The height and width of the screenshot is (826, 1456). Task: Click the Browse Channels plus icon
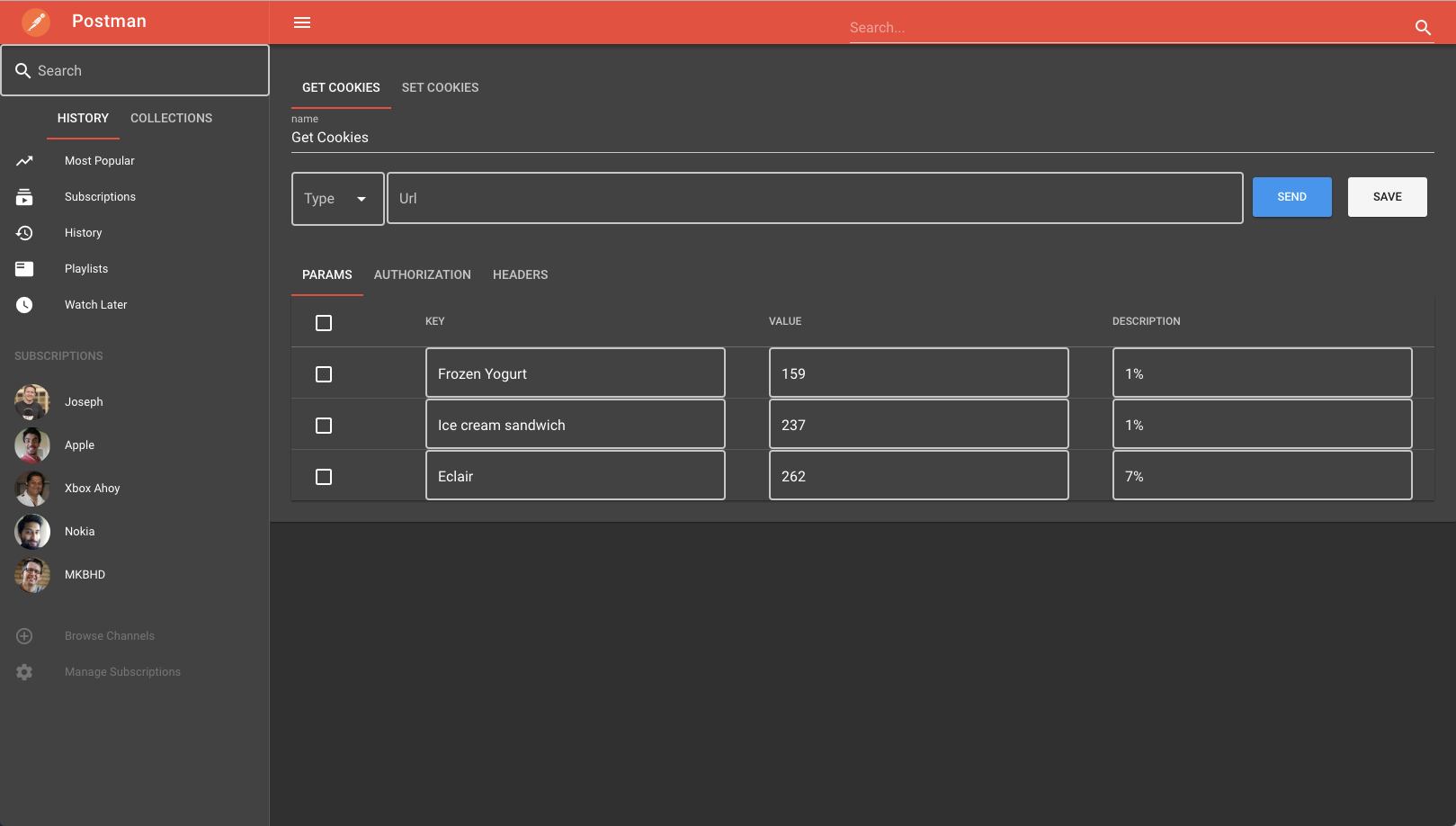(x=24, y=636)
